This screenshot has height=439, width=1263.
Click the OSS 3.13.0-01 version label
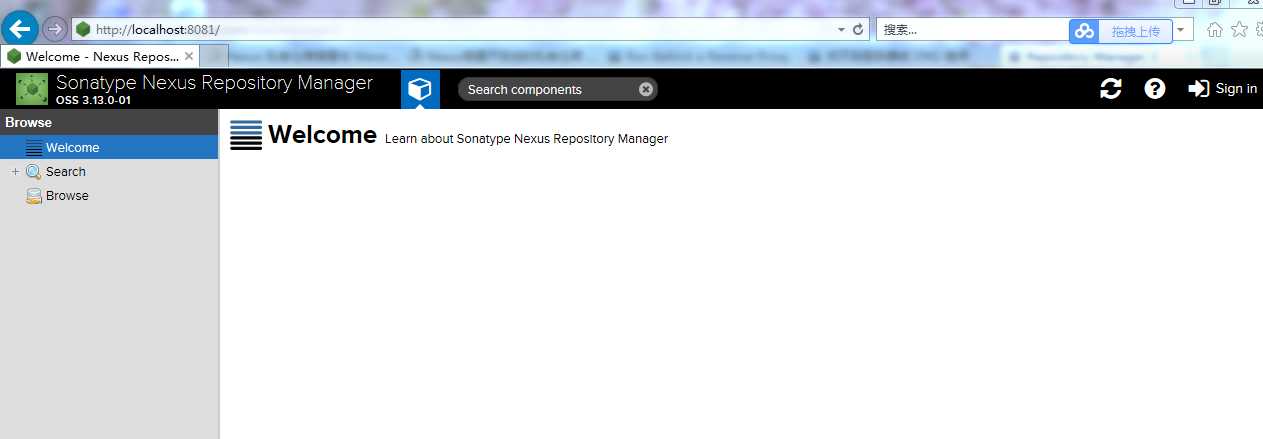pyautogui.click(x=93, y=100)
